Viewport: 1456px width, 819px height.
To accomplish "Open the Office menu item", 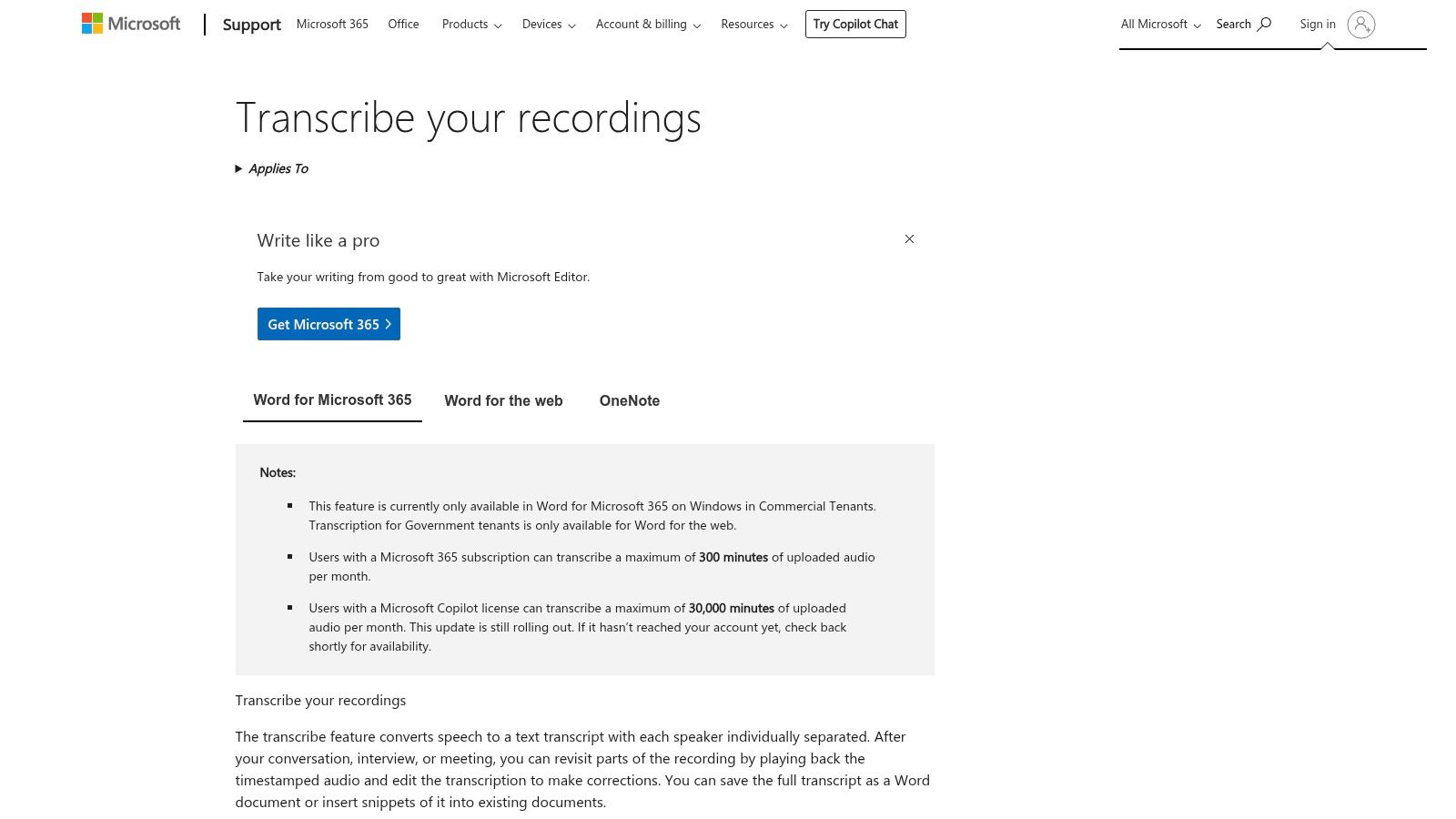I will pos(403,24).
